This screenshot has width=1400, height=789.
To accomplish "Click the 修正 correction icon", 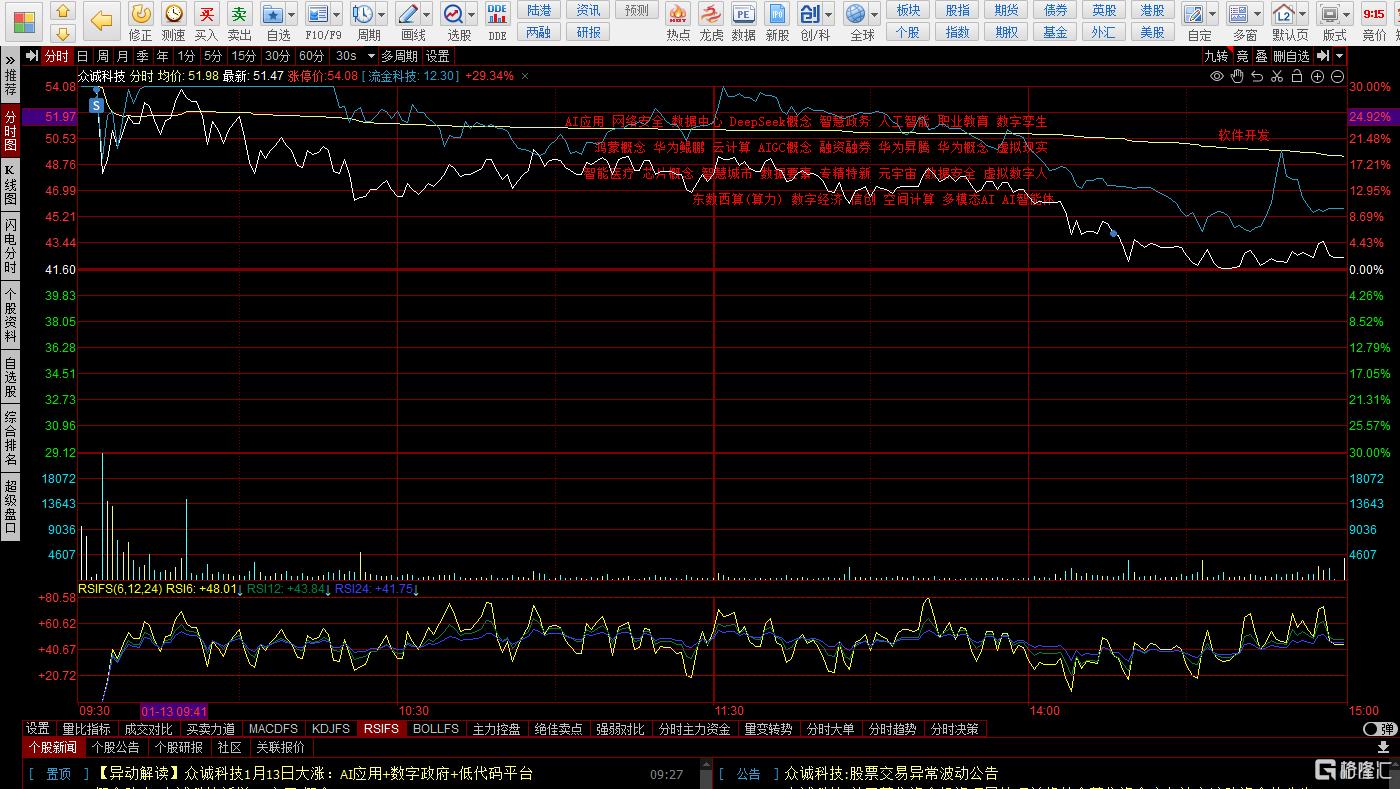I will pos(141,14).
